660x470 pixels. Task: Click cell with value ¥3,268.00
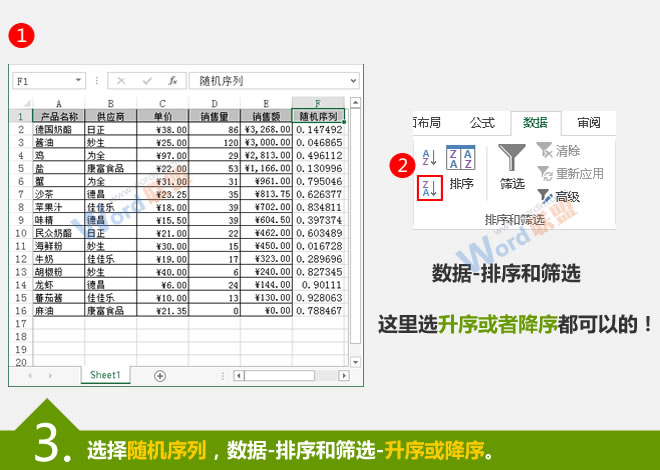point(266,130)
